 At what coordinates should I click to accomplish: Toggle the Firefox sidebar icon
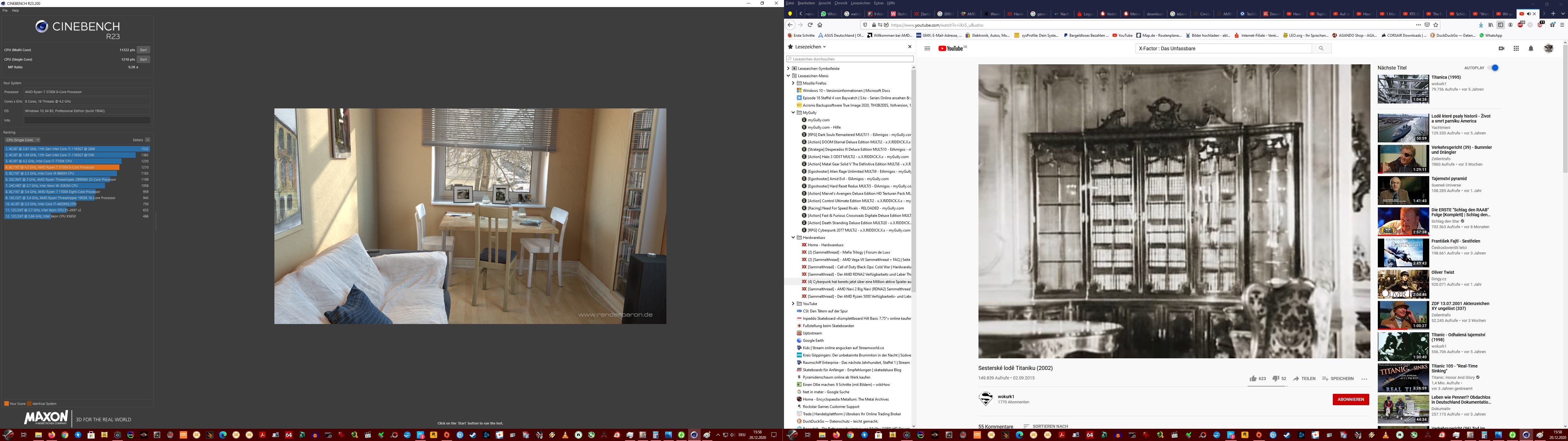point(1500,25)
